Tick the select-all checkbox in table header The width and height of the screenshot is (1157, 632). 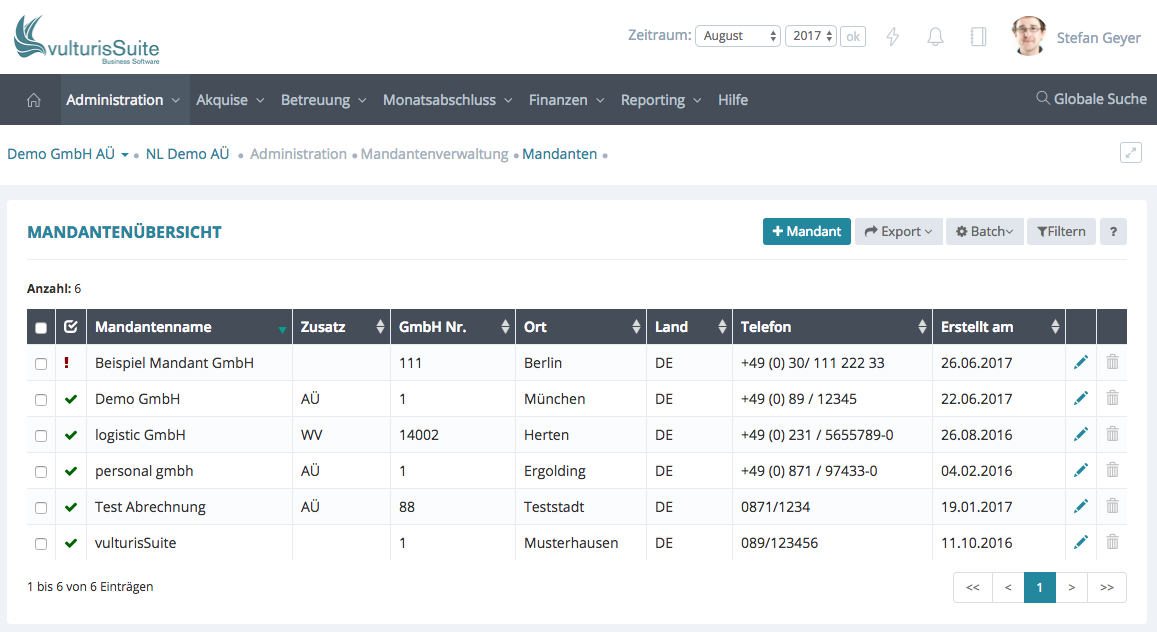coord(41,328)
